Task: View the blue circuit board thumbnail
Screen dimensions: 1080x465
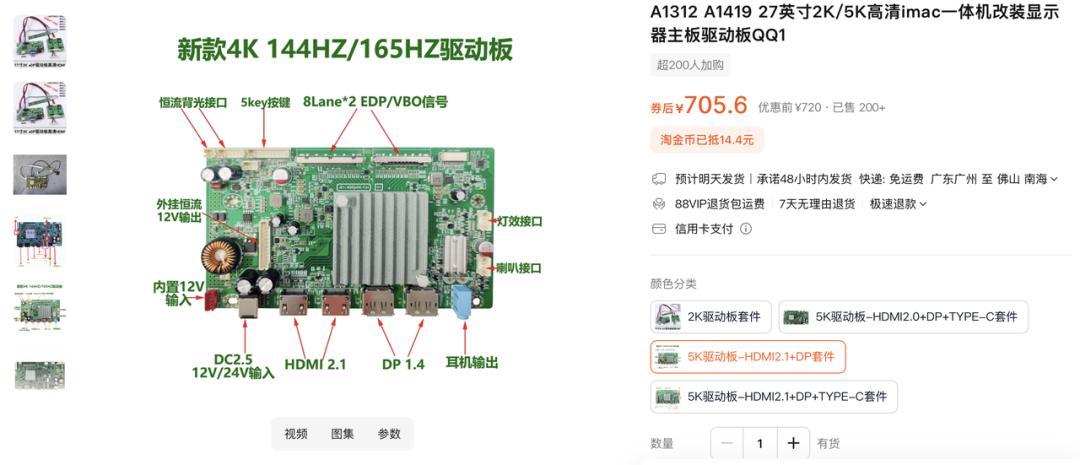Action: 40,238
